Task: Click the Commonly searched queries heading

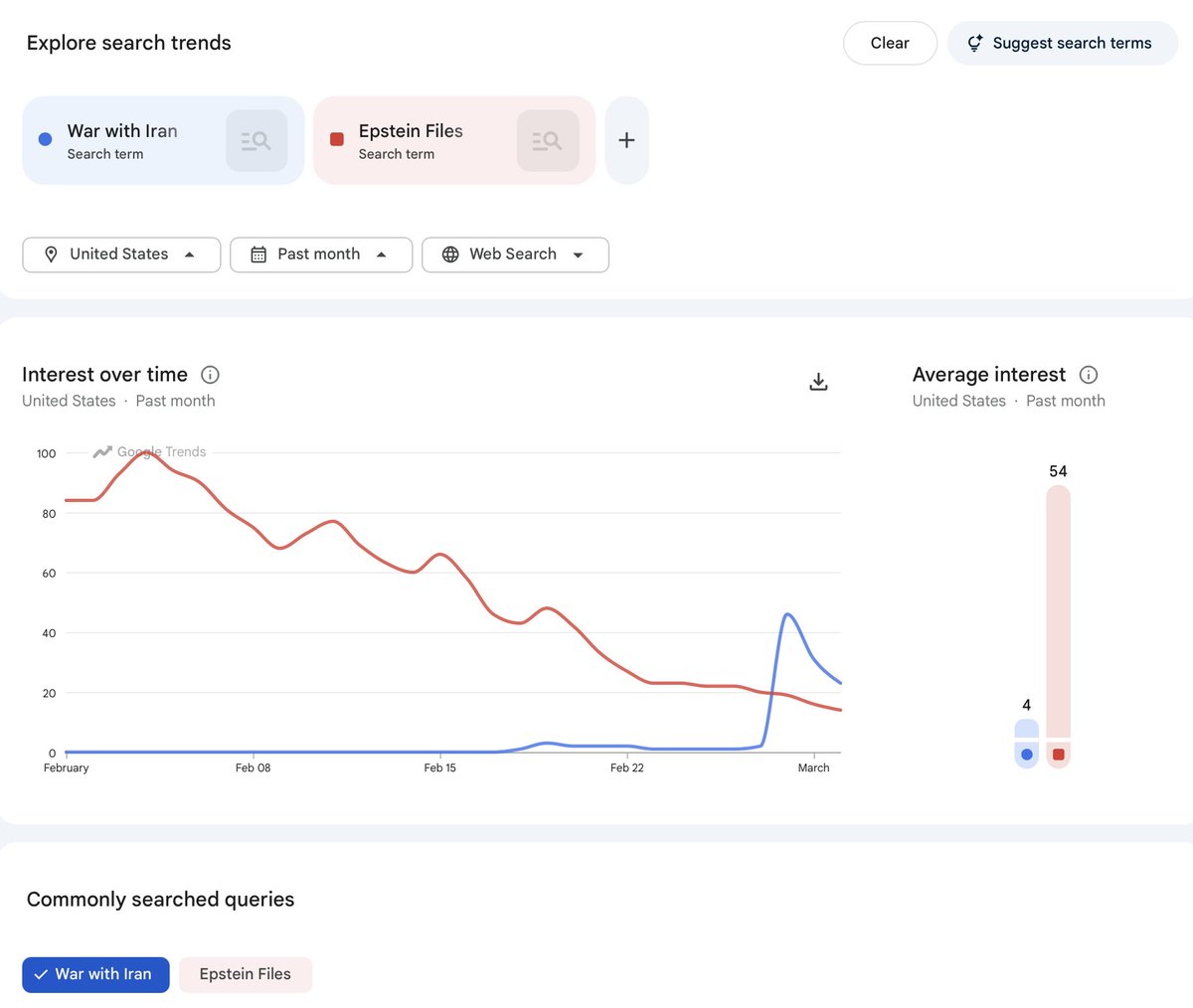Action: (x=160, y=900)
